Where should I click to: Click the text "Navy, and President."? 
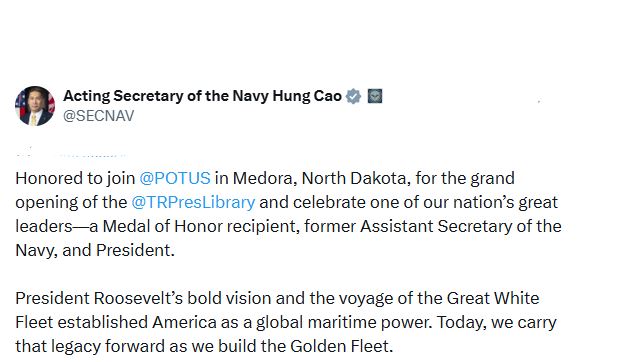(95, 250)
